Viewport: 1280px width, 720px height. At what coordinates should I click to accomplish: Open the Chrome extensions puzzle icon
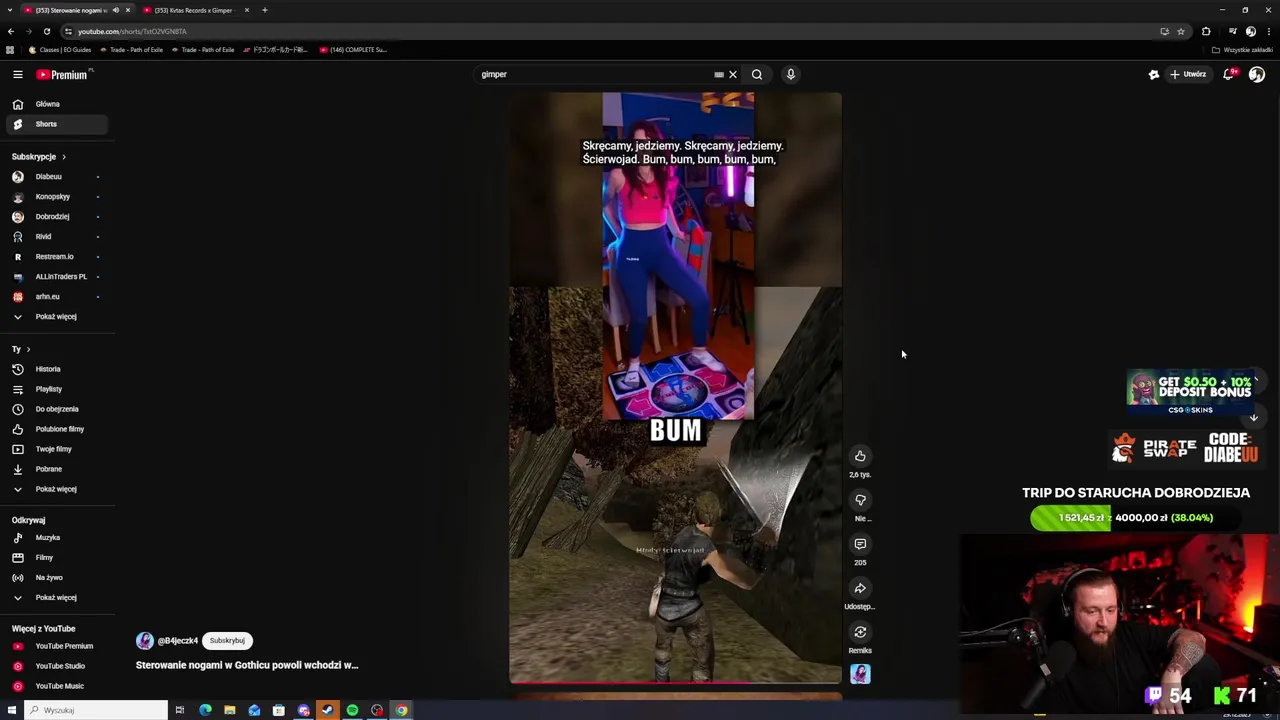(x=1206, y=31)
